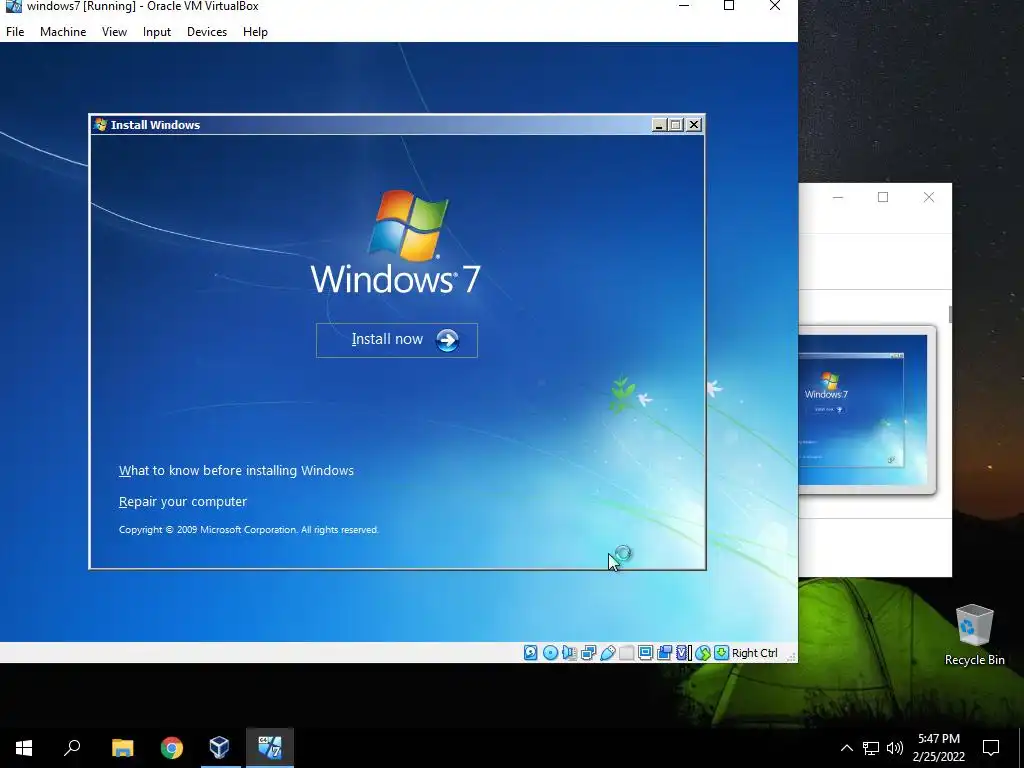
Task: Click the hard disk activity indicator icon
Action: point(530,652)
